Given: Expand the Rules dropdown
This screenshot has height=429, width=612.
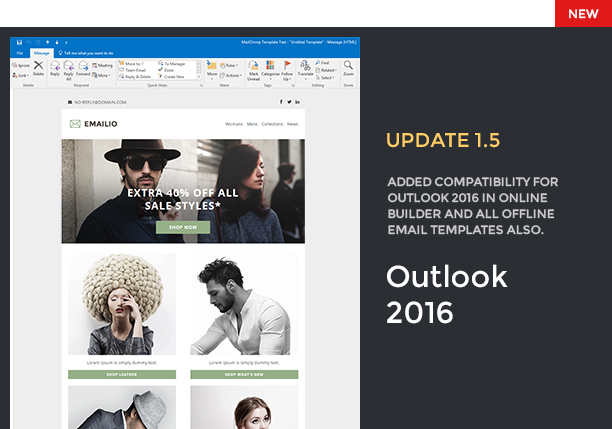Looking at the screenshot, I should coord(229,65).
